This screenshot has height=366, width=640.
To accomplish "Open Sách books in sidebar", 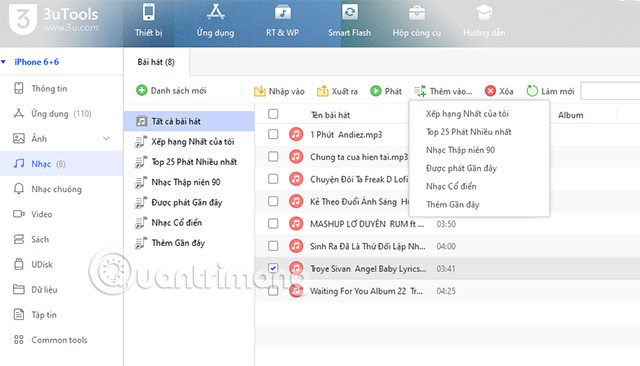I will (x=61, y=240).
